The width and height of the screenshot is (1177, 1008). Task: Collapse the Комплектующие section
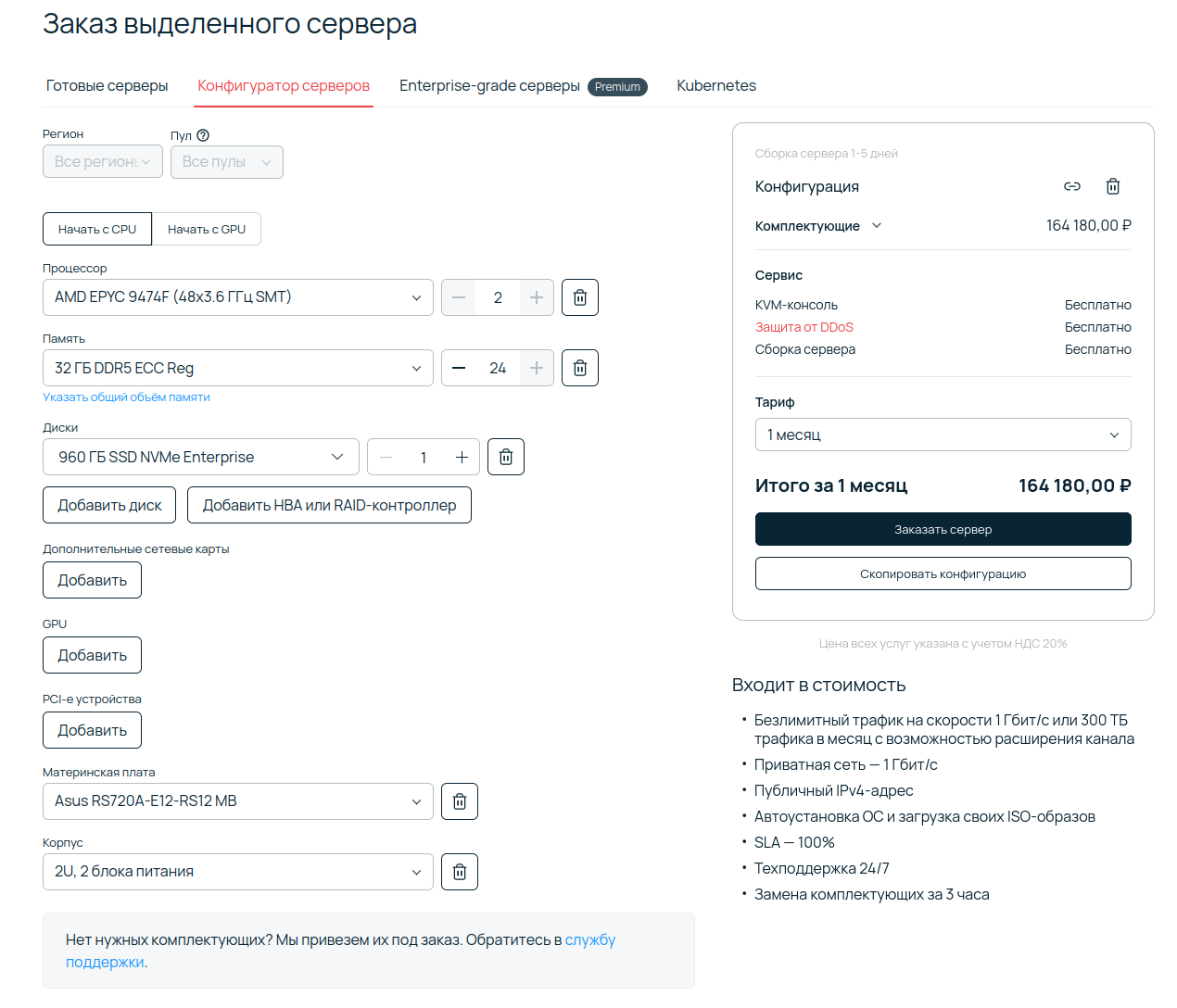pos(876,225)
